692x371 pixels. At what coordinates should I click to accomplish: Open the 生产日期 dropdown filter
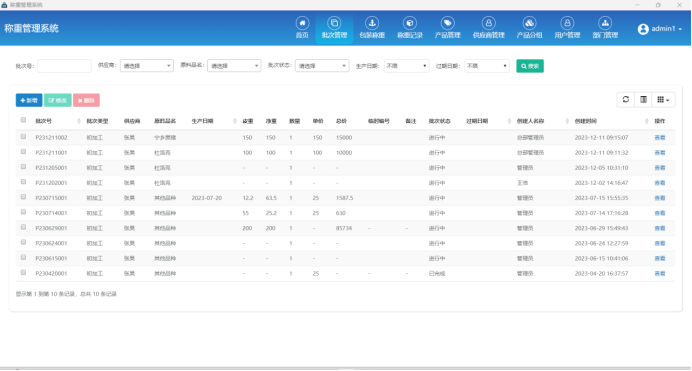[x=406, y=66]
